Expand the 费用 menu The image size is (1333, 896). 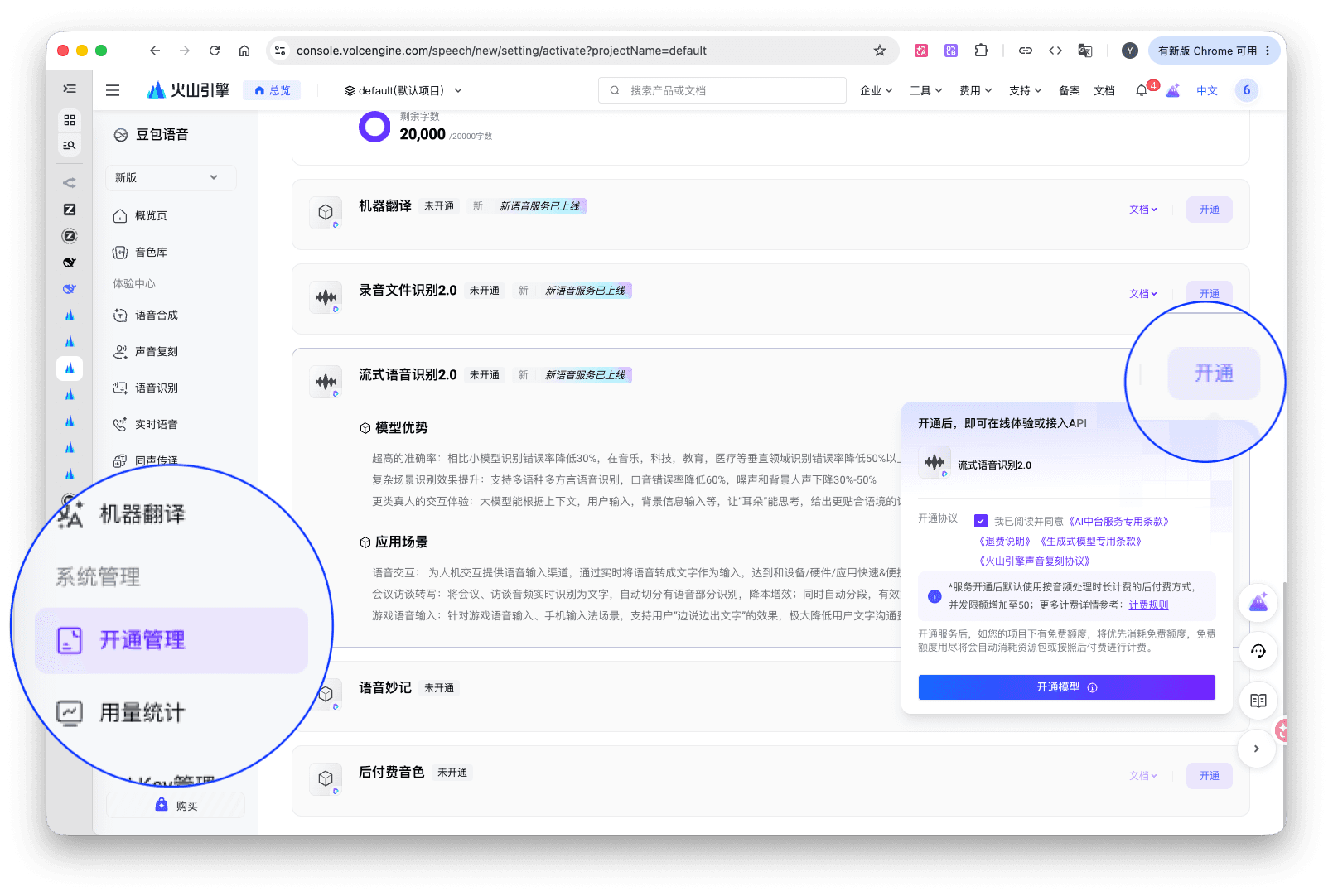pyautogui.click(x=975, y=90)
